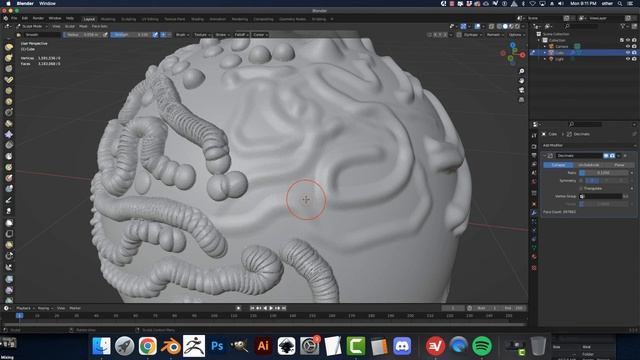640x360 pixels.
Task: Switch to rendered viewport shading
Action: pos(517,26)
